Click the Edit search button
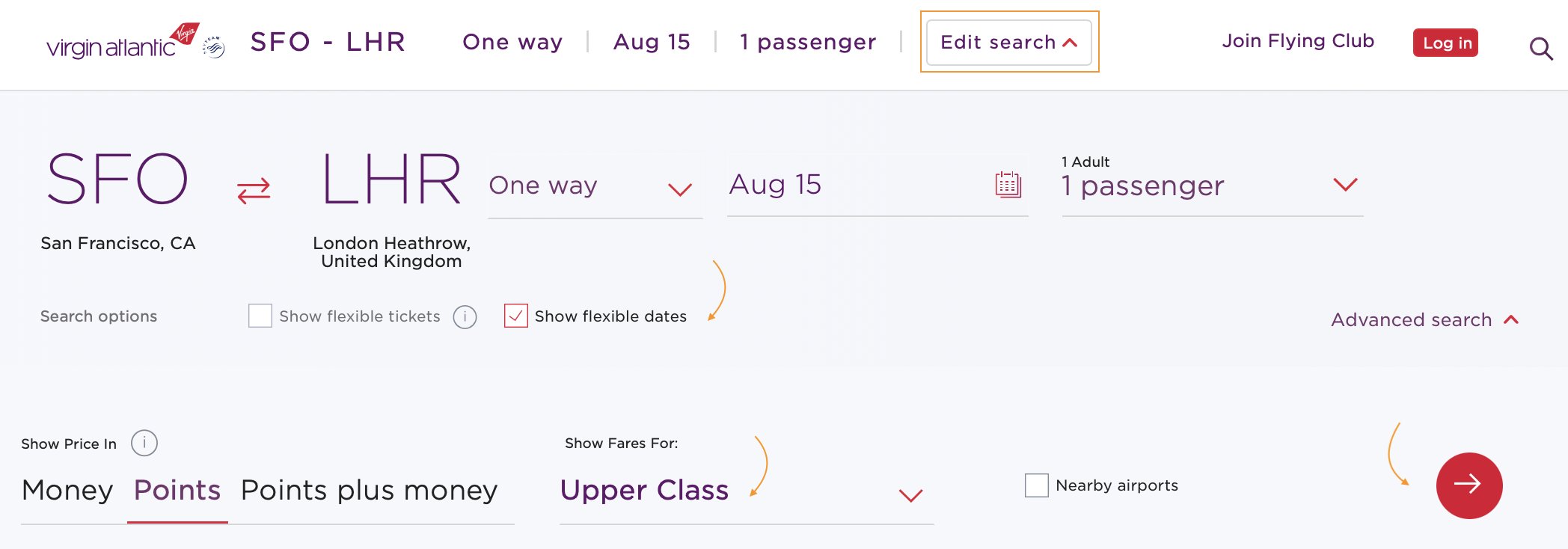1568x549 pixels. [1008, 42]
